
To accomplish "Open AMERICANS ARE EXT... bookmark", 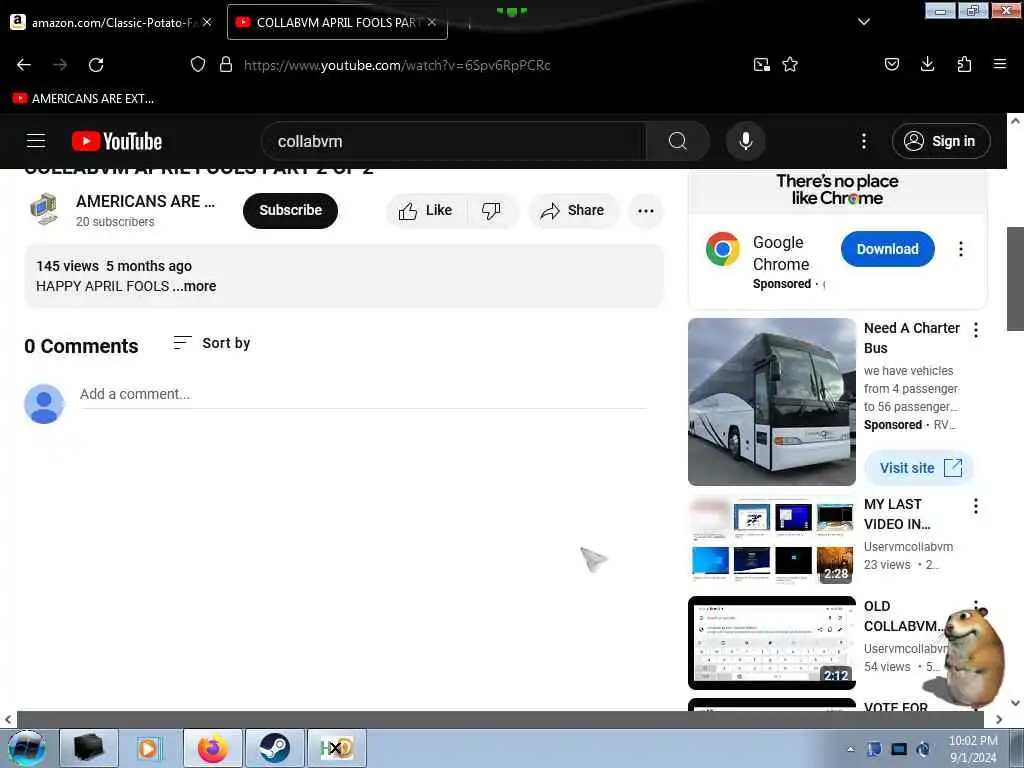I will coord(84,99).
